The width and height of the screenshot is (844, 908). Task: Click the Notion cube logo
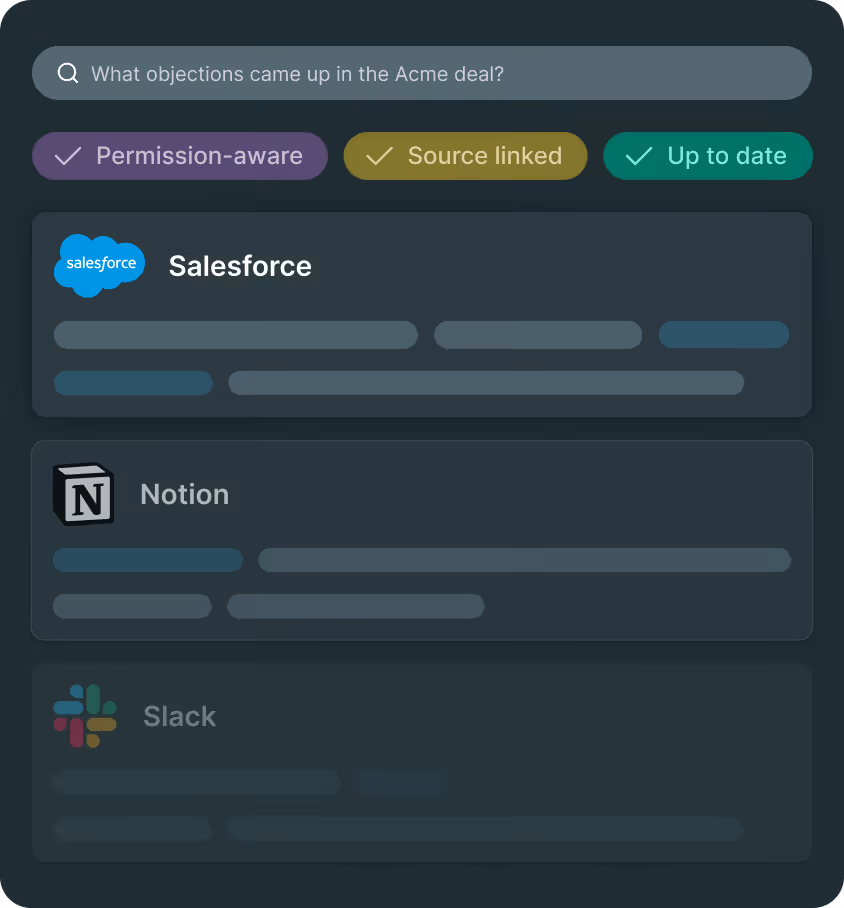click(x=83, y=494)
